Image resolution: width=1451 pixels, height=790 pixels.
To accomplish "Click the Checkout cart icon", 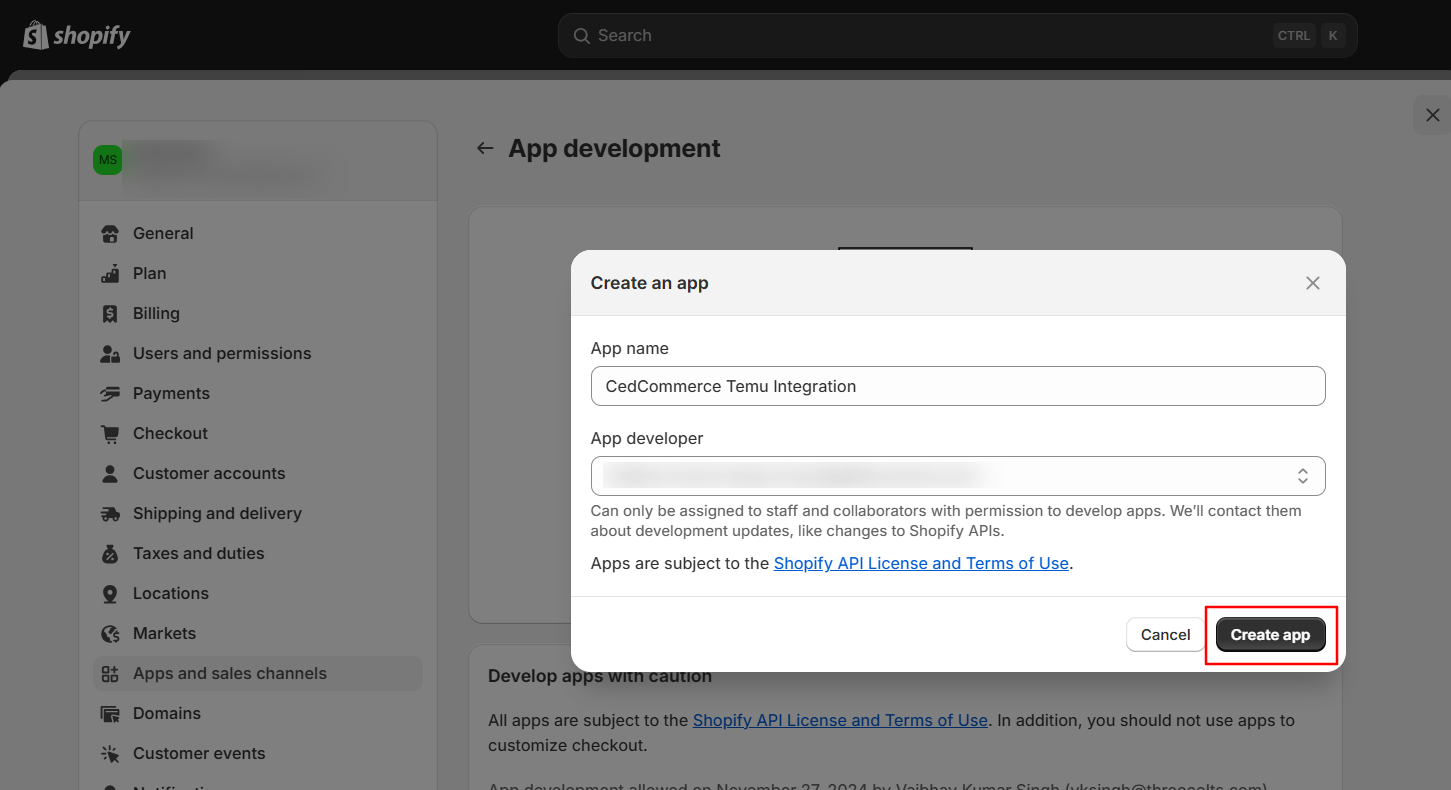I will click(x=111, y=434).
